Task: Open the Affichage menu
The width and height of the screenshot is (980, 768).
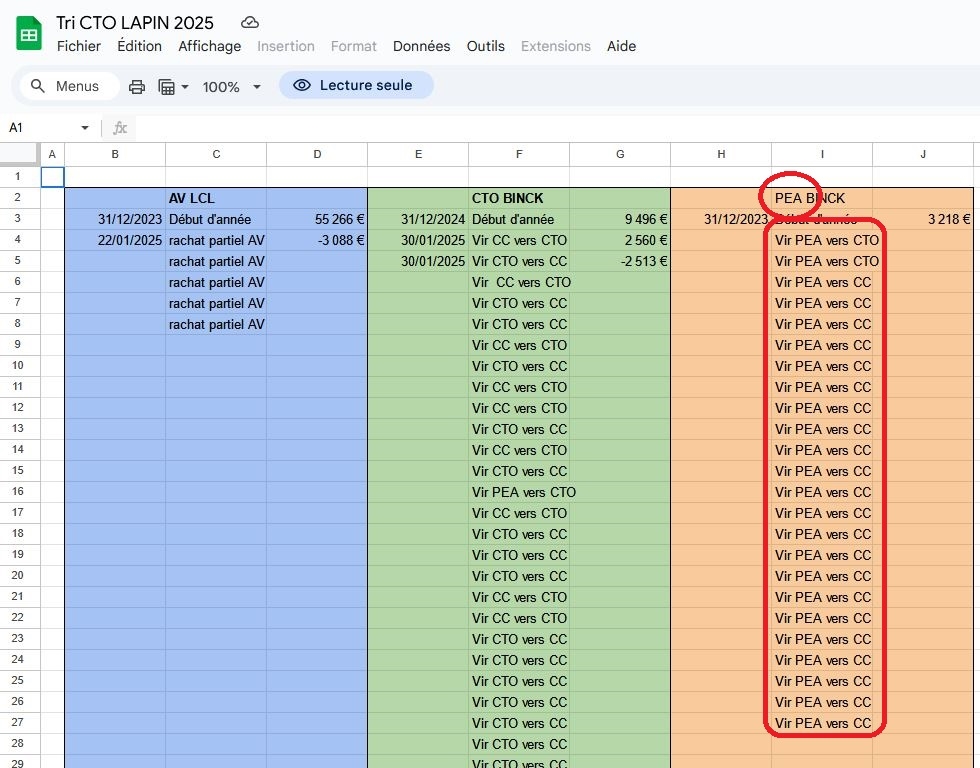Action: click(209, 46)
